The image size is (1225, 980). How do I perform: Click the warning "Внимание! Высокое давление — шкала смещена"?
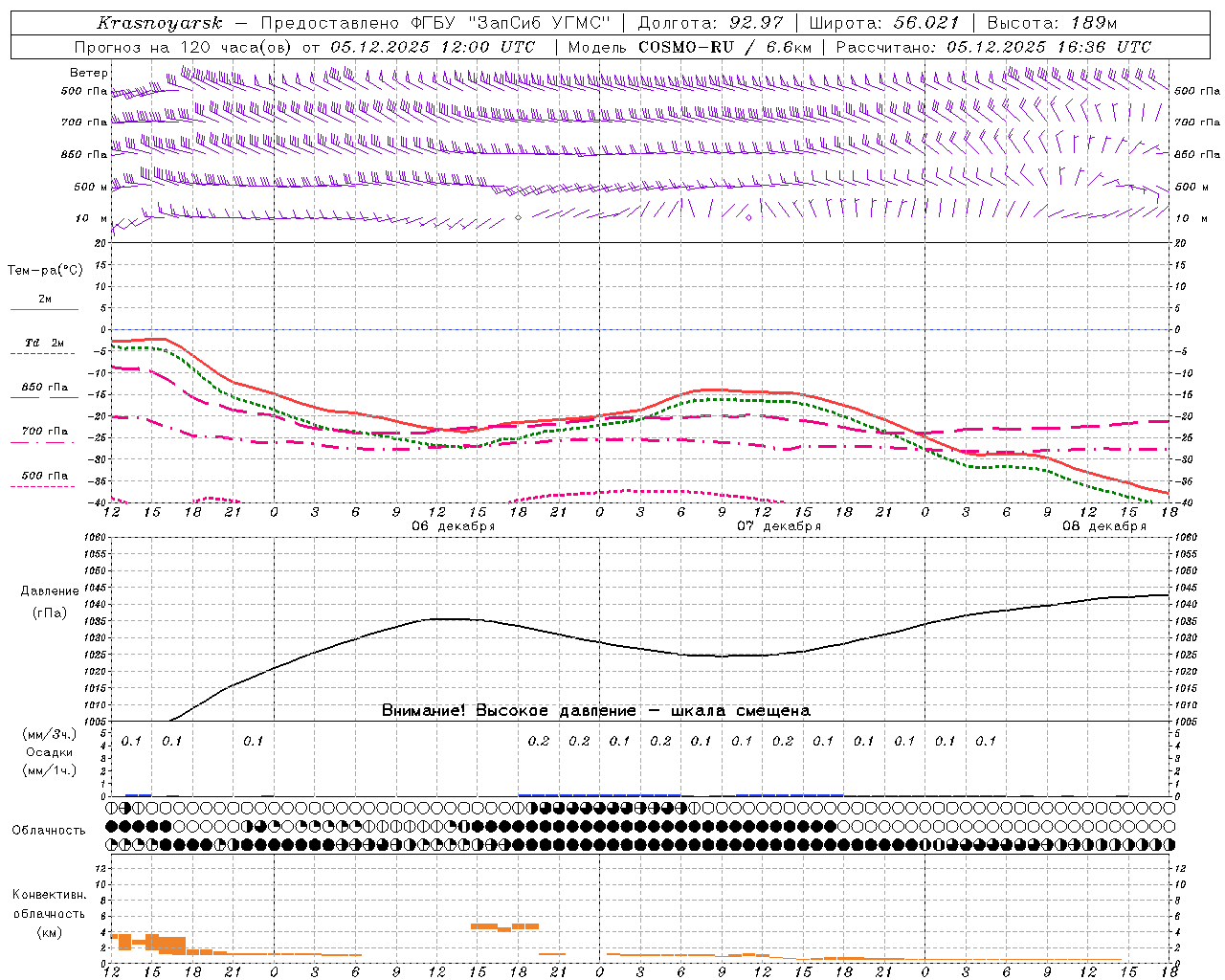(x=596, y=711)
